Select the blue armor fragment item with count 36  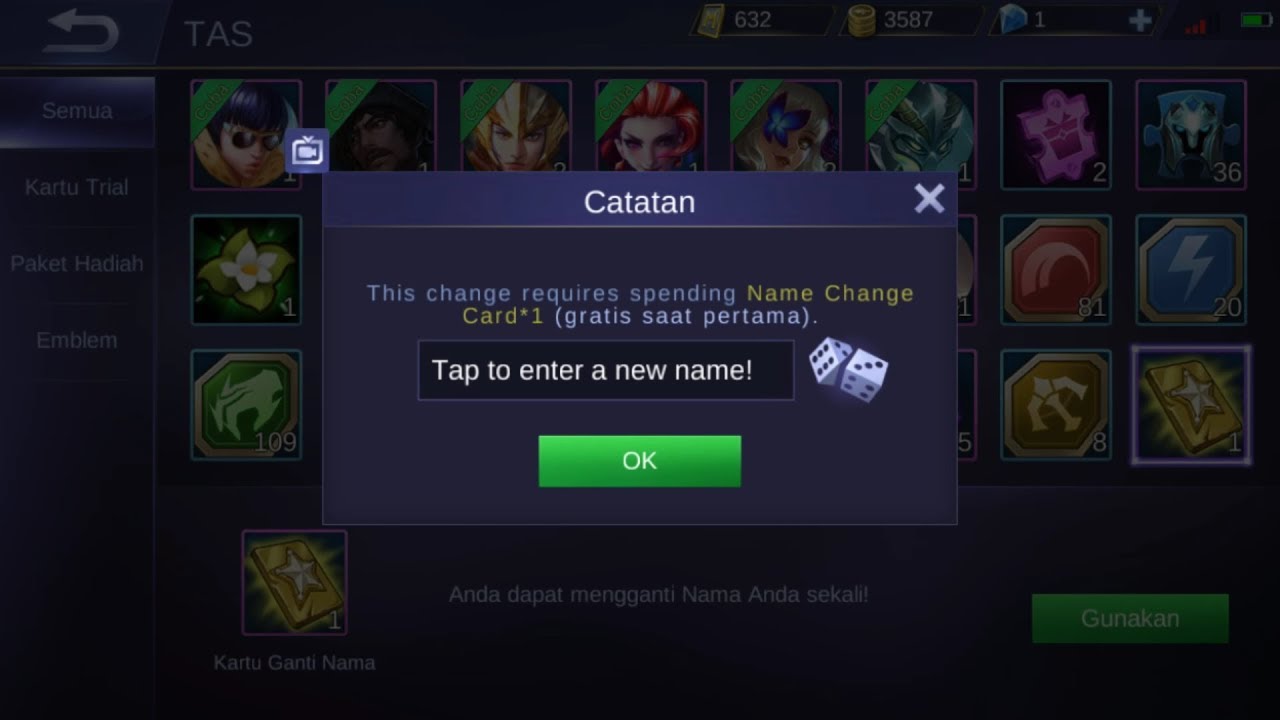point(1190,135)
